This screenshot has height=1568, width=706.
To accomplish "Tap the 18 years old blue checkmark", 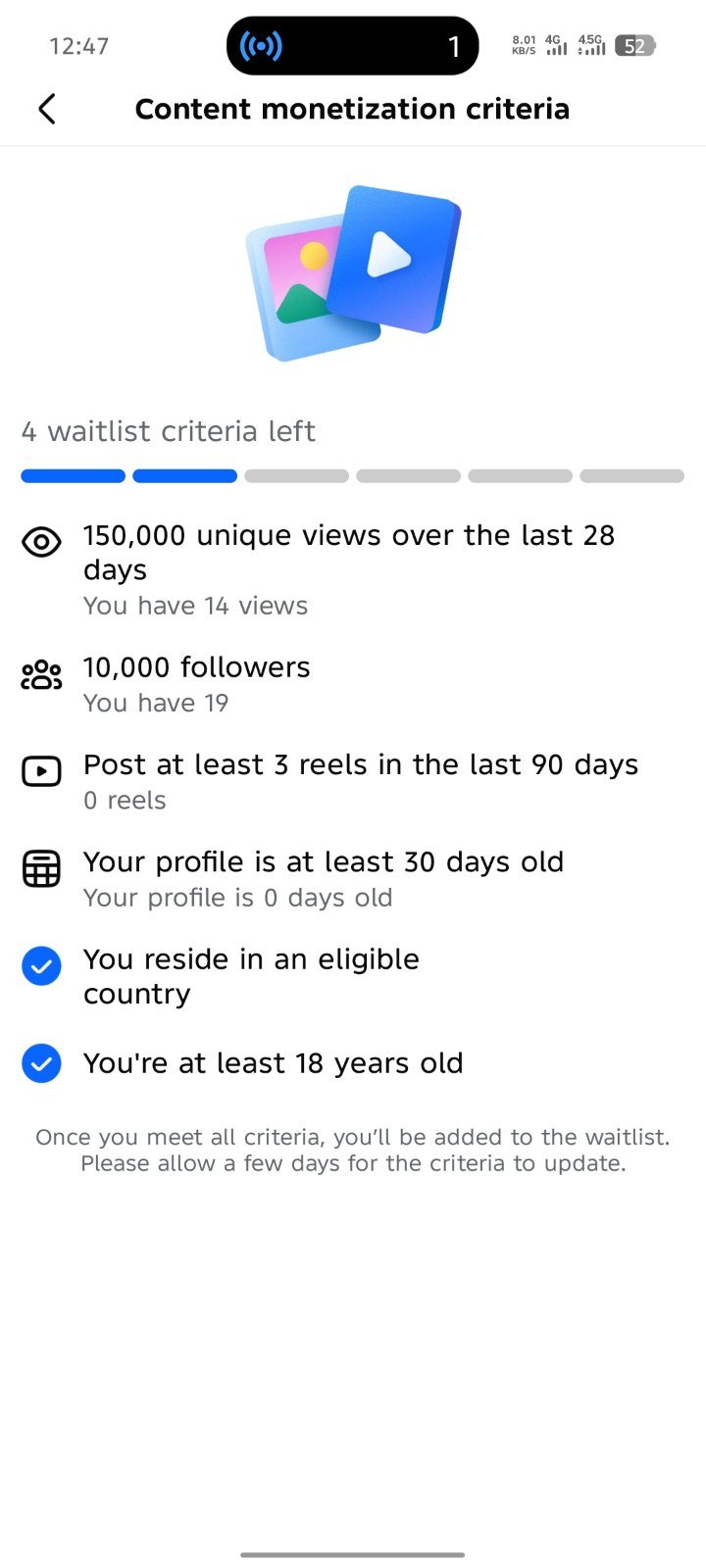I will pyautogui.click(x=41, y=1063).
